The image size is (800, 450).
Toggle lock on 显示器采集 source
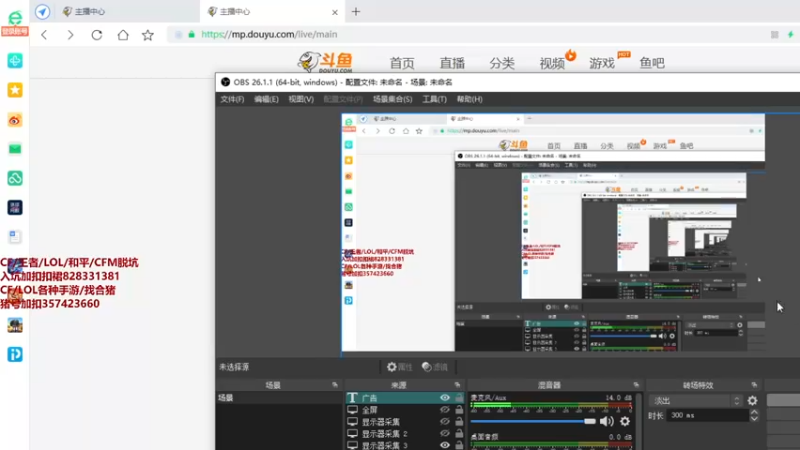(459, 421)
